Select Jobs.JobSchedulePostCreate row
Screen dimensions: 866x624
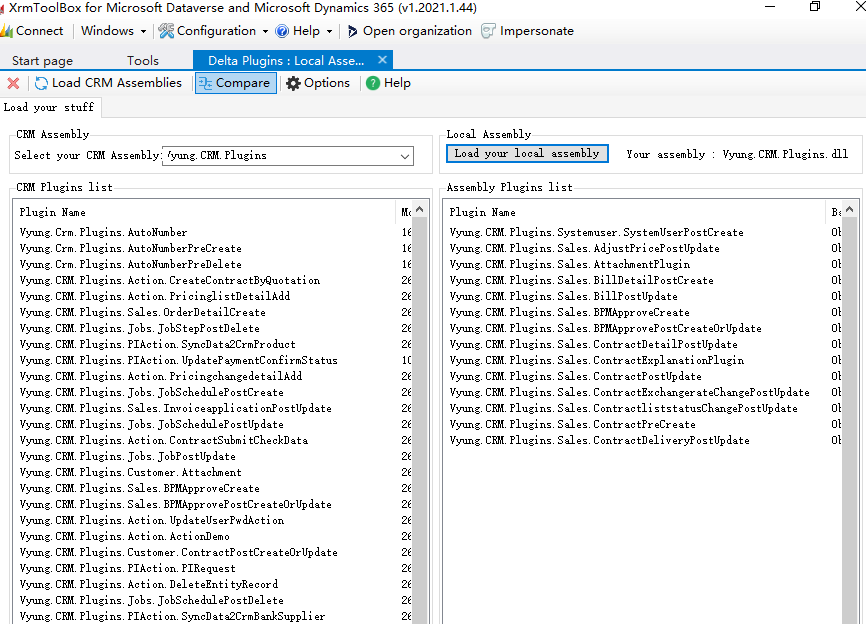(x=212, y=393)
